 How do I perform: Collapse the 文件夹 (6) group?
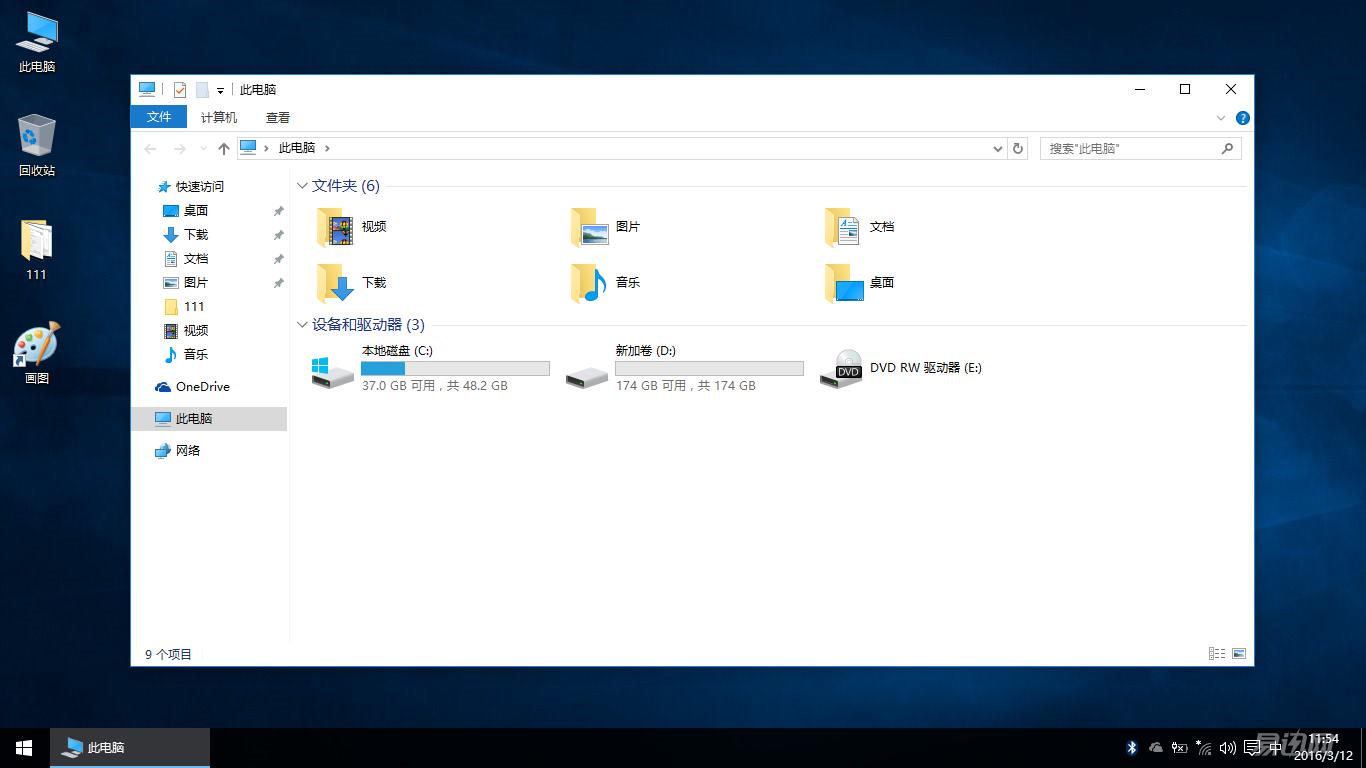302,186
